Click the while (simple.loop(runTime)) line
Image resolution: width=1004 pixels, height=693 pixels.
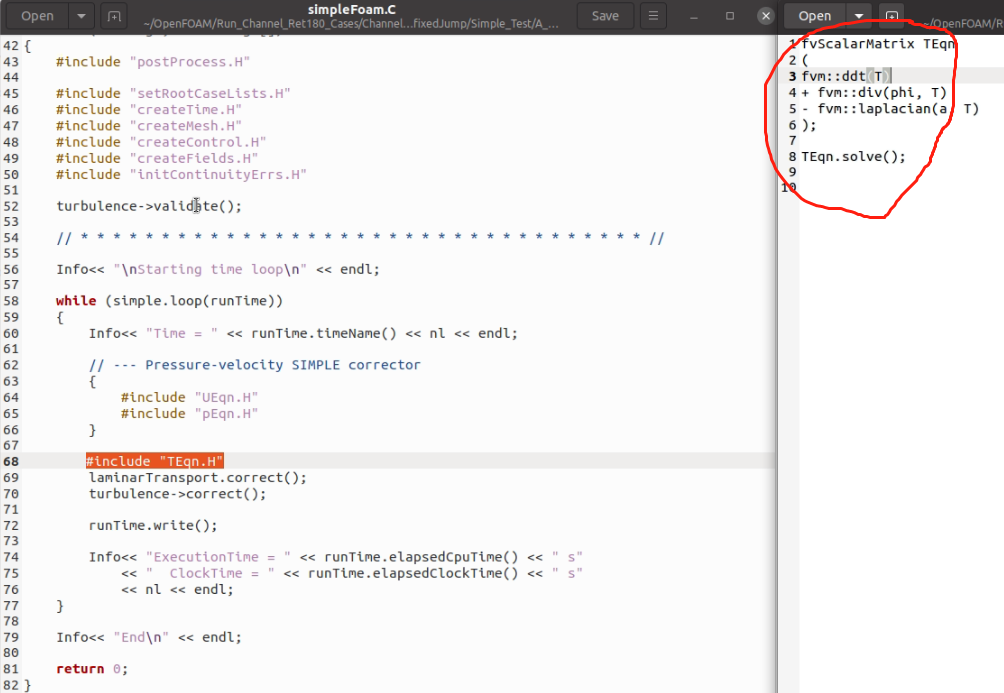[x=170, y=301]
